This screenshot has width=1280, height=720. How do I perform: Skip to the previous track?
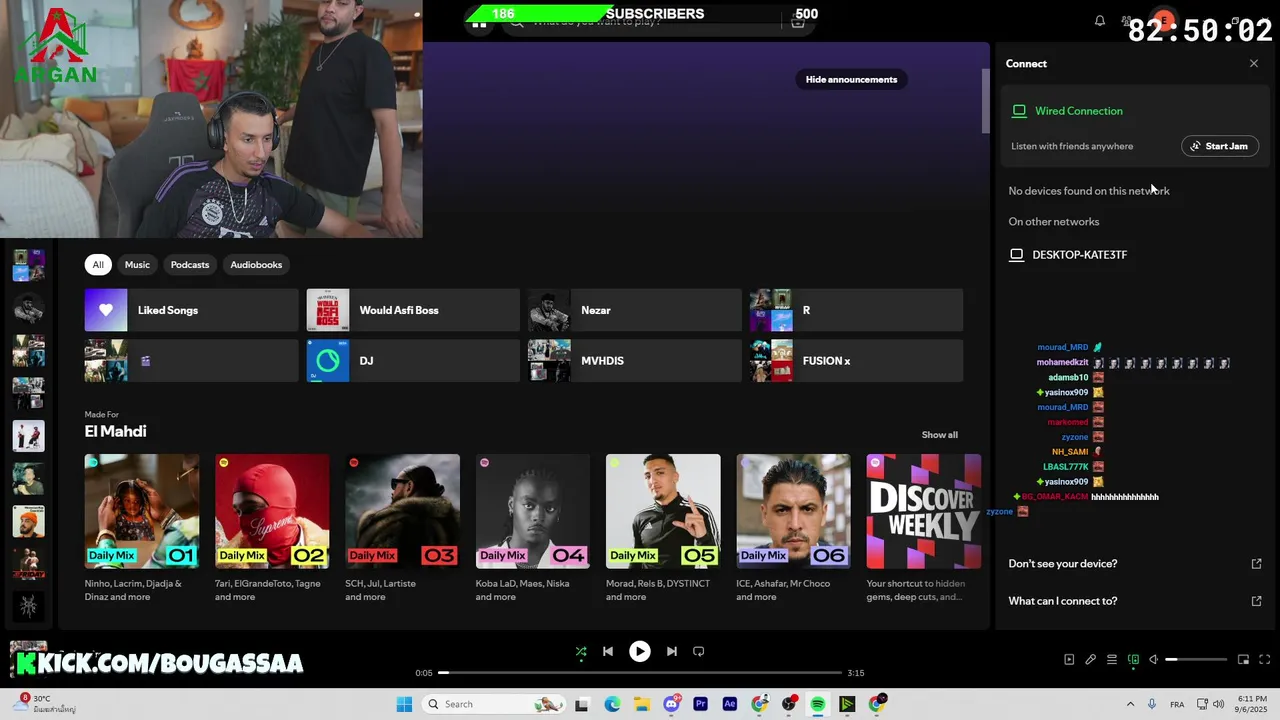[x=607, y=651]
